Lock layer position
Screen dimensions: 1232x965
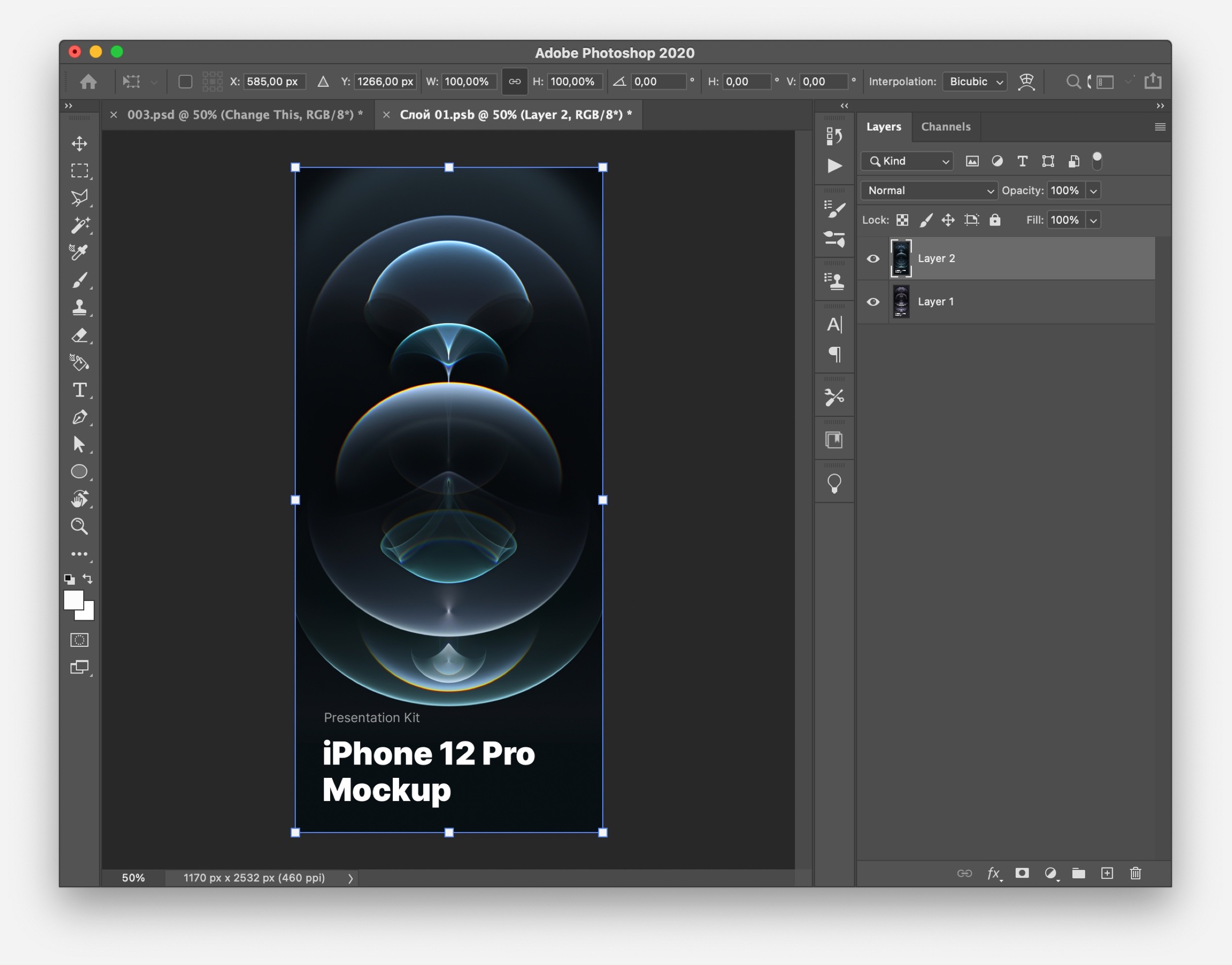click(x=948, y=220)
